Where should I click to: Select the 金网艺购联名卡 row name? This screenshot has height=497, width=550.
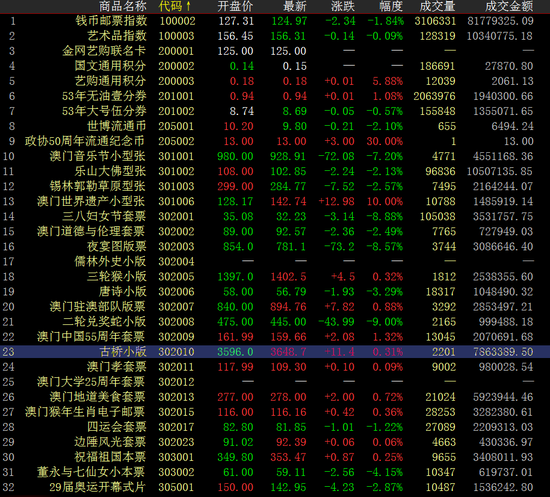[x=104, y=51]
